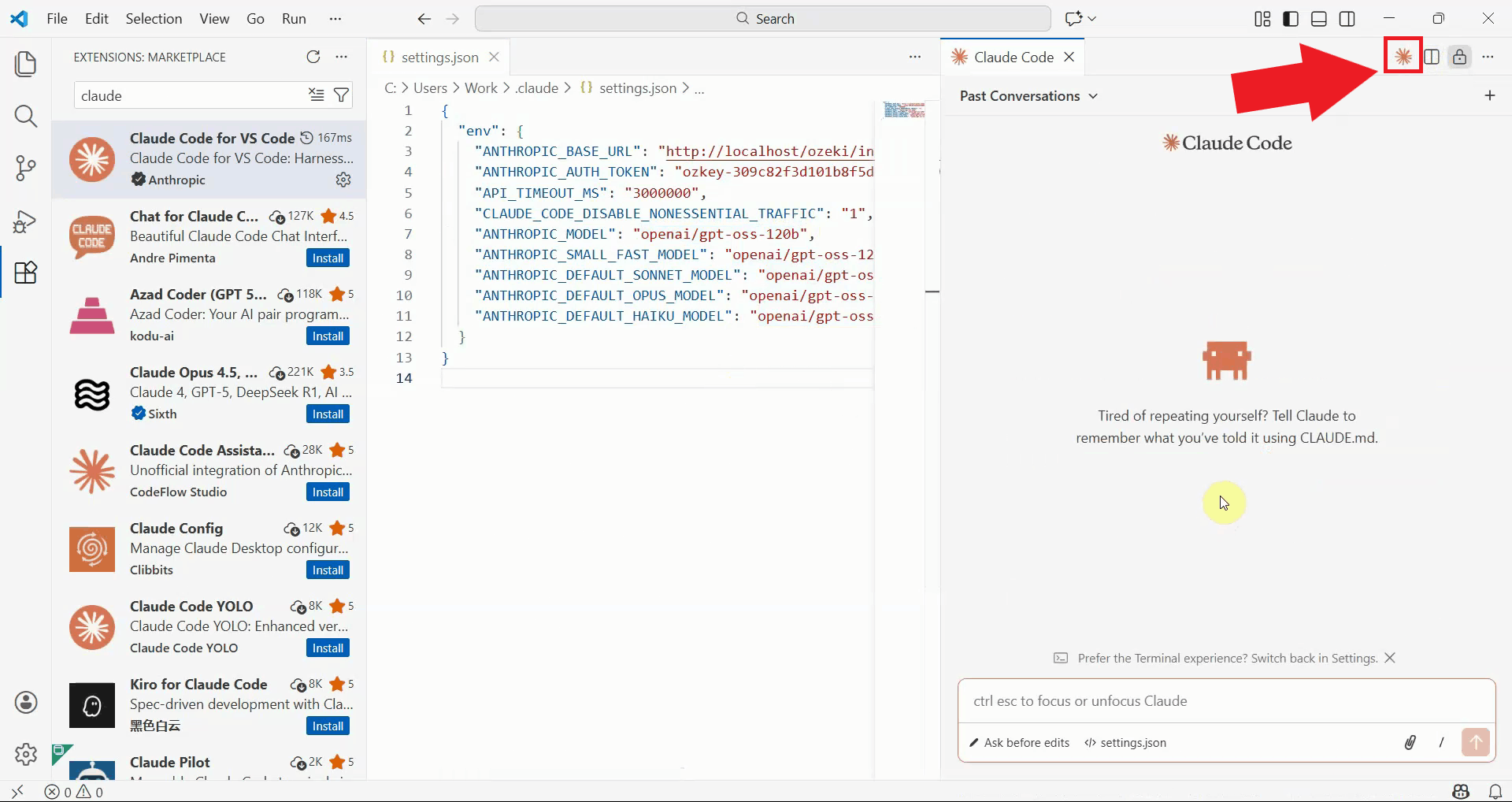Attach a file using the paperclip icon
This screenshot has height=802, width=1512.
pyautogui.click(x=1410, y=742)
